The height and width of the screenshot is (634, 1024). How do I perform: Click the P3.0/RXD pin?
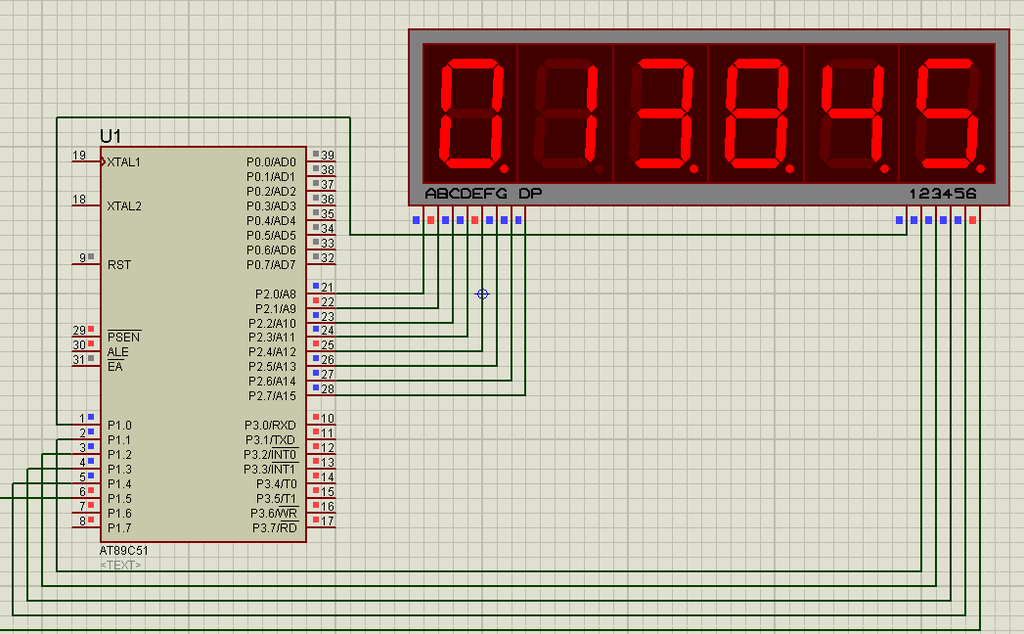pyautogui.click(x=270, y=425)
